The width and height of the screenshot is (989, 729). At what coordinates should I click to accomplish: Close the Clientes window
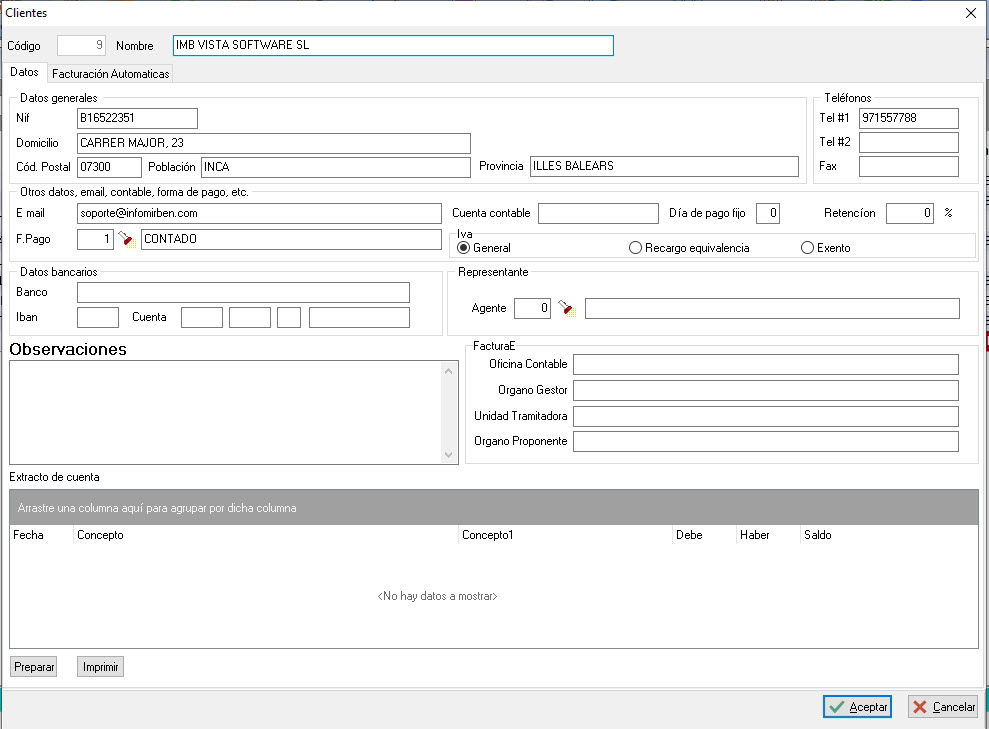[971, 13]
